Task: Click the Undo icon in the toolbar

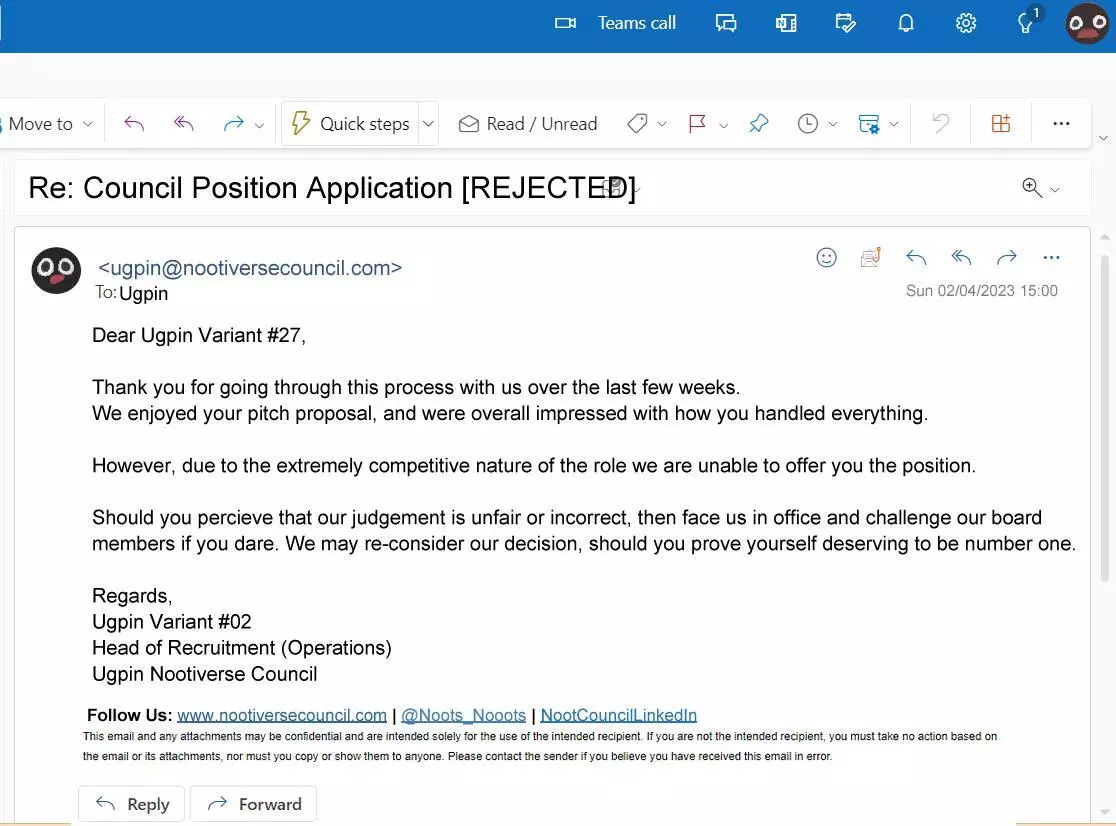Action: tap(940, 123)
